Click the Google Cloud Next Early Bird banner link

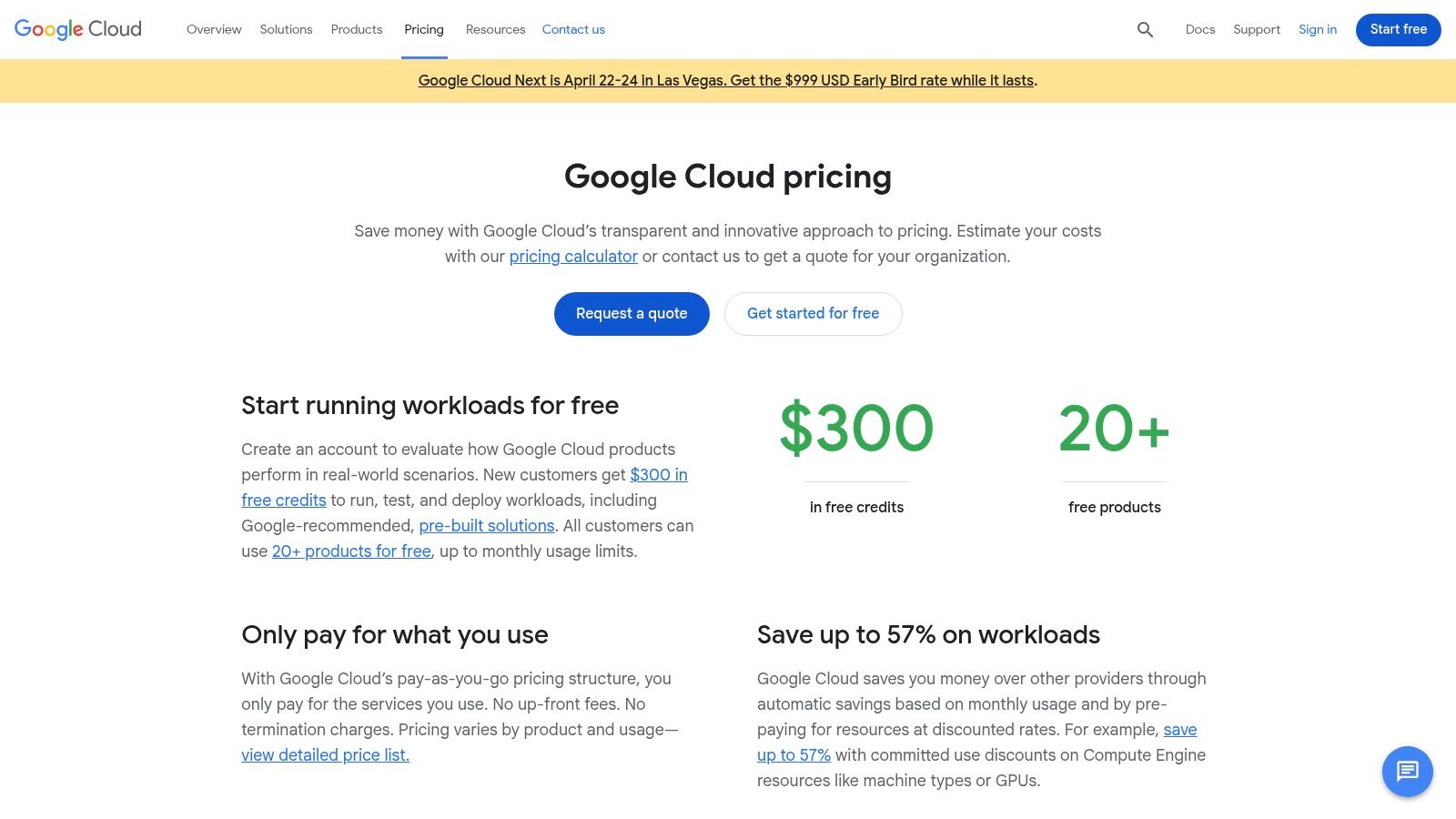(726, 80)
